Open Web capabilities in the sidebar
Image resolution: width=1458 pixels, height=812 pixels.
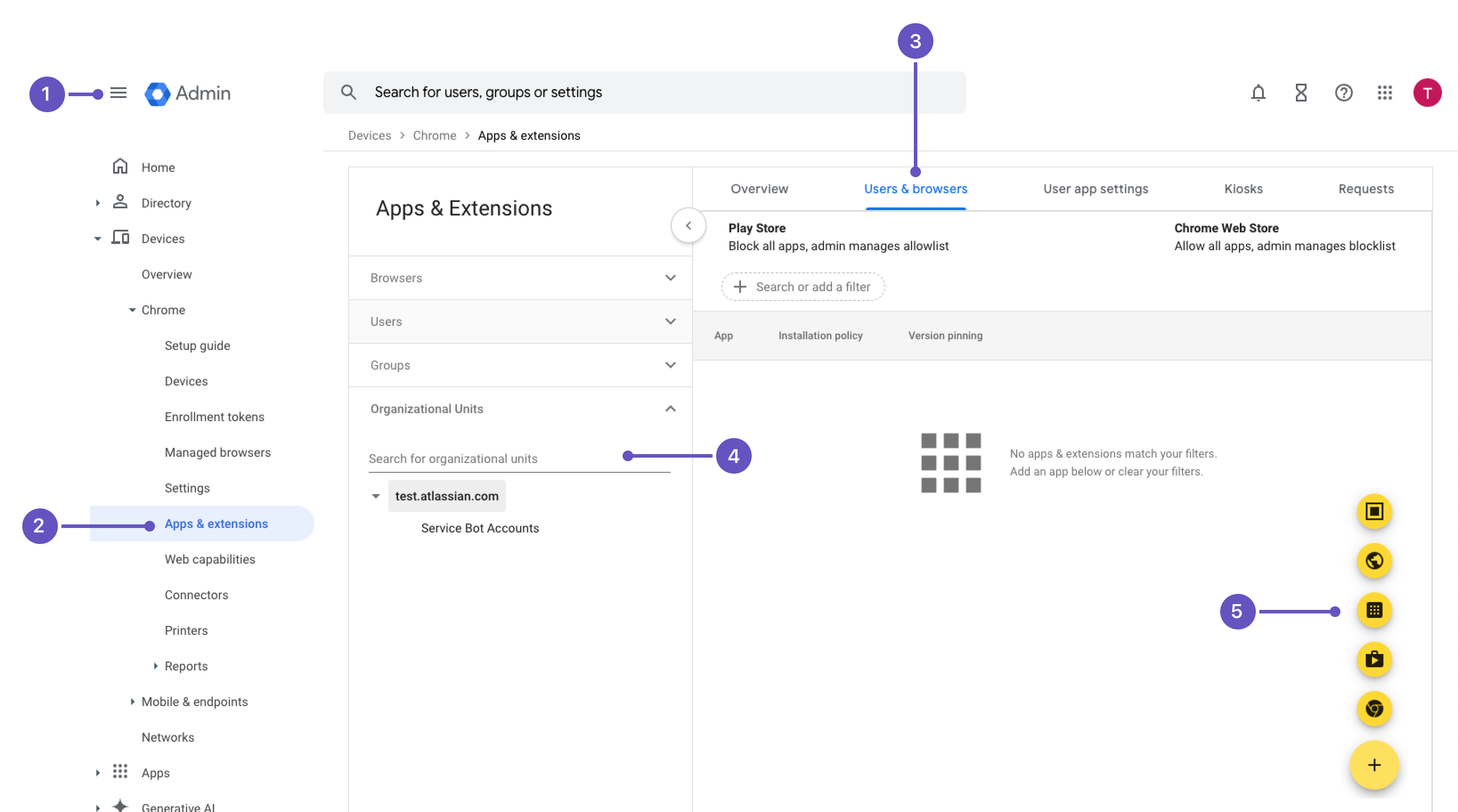click(x=210, y=560)
